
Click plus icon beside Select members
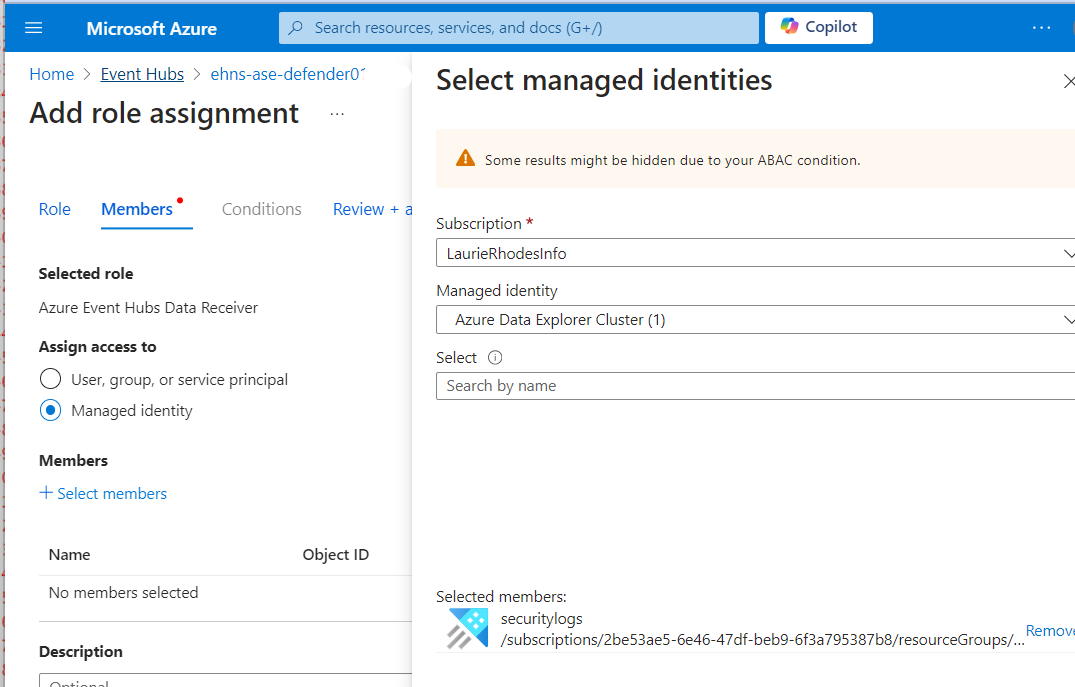coord(46,493)
